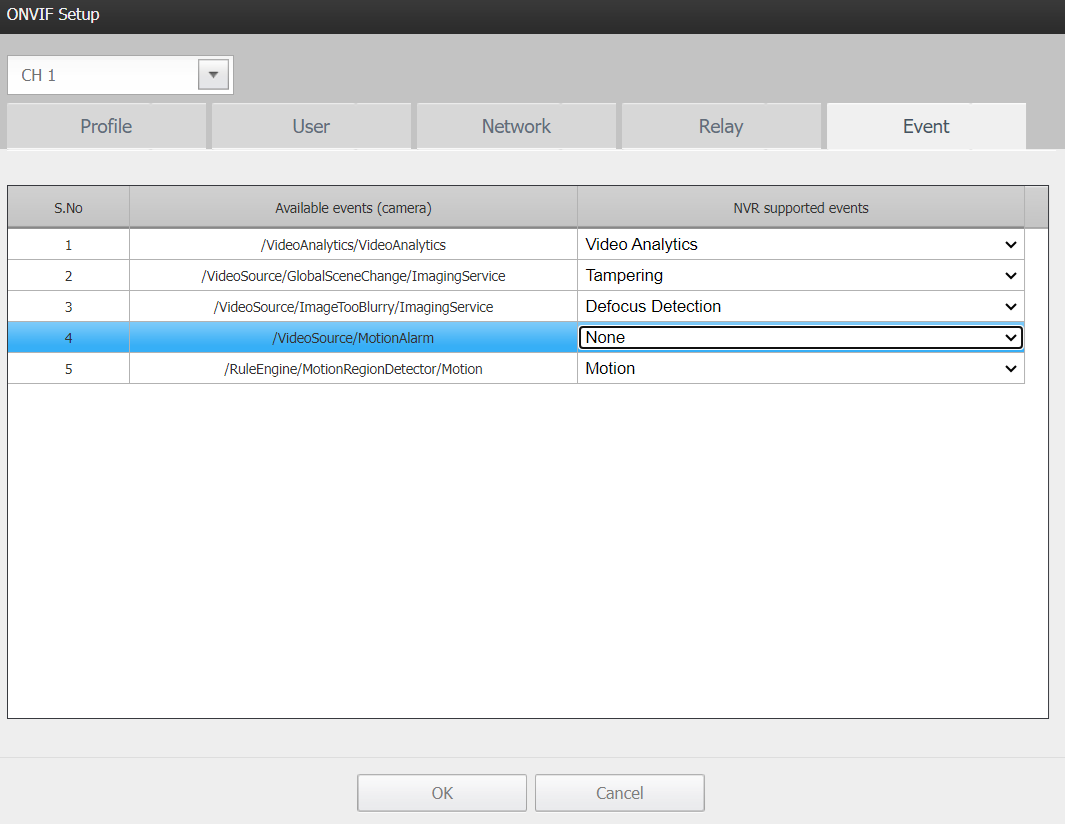This screenshot has height=824, width=1065.
Task: Open the Network tab
Action: pos(516,126)
